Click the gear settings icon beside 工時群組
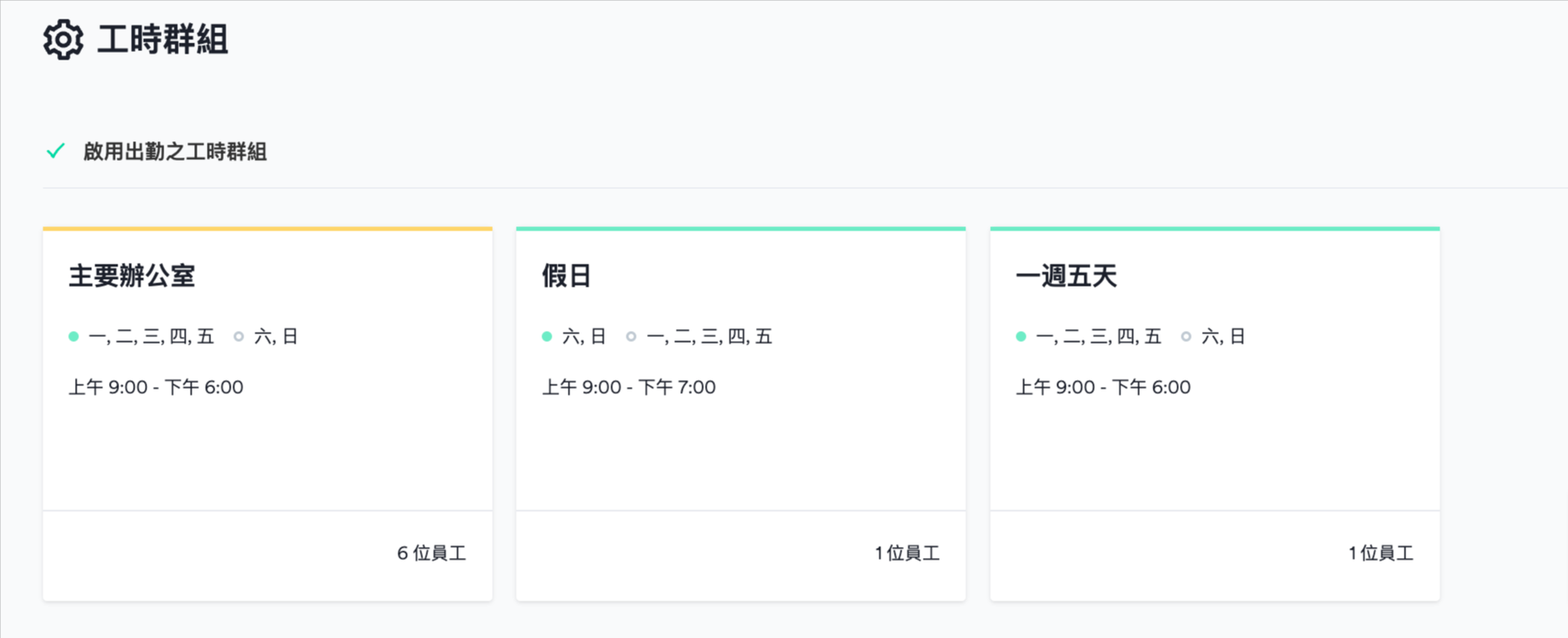1568x638 pixels. tap(63, 40)
